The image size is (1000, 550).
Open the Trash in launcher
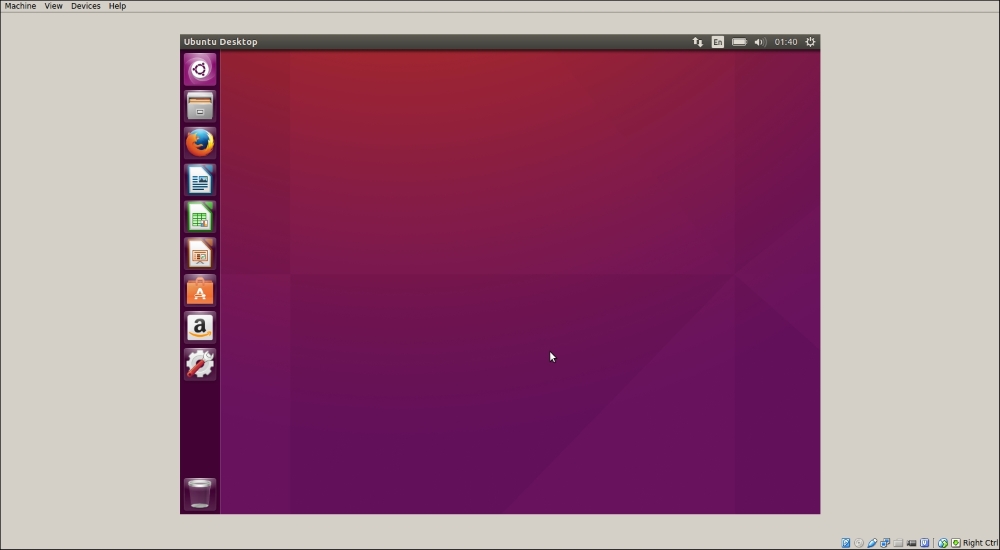tap(200, 494)
